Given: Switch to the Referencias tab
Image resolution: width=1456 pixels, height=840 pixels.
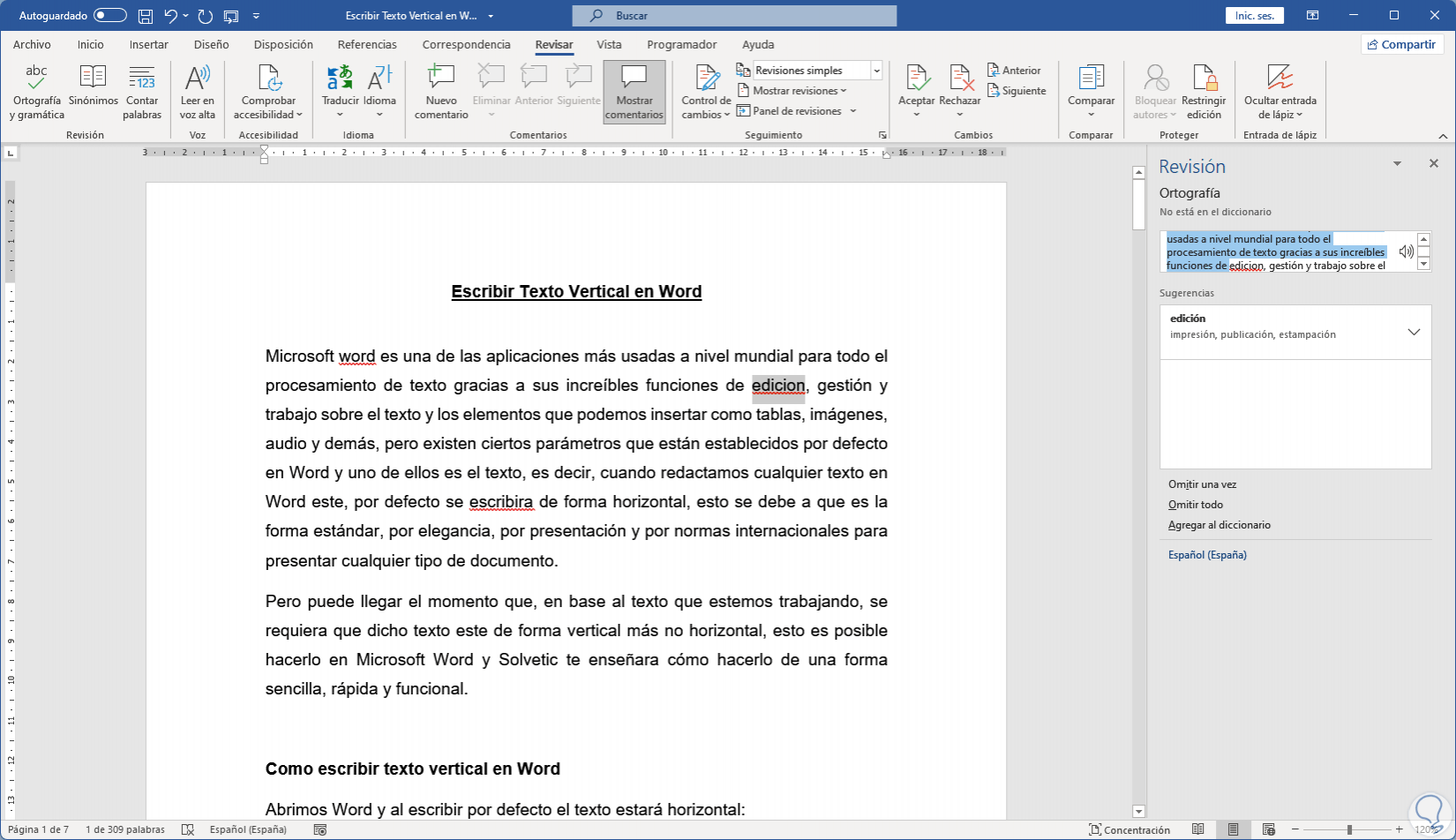Looking at the screenshot, I should pyautogui.click(x=367, y=44).
